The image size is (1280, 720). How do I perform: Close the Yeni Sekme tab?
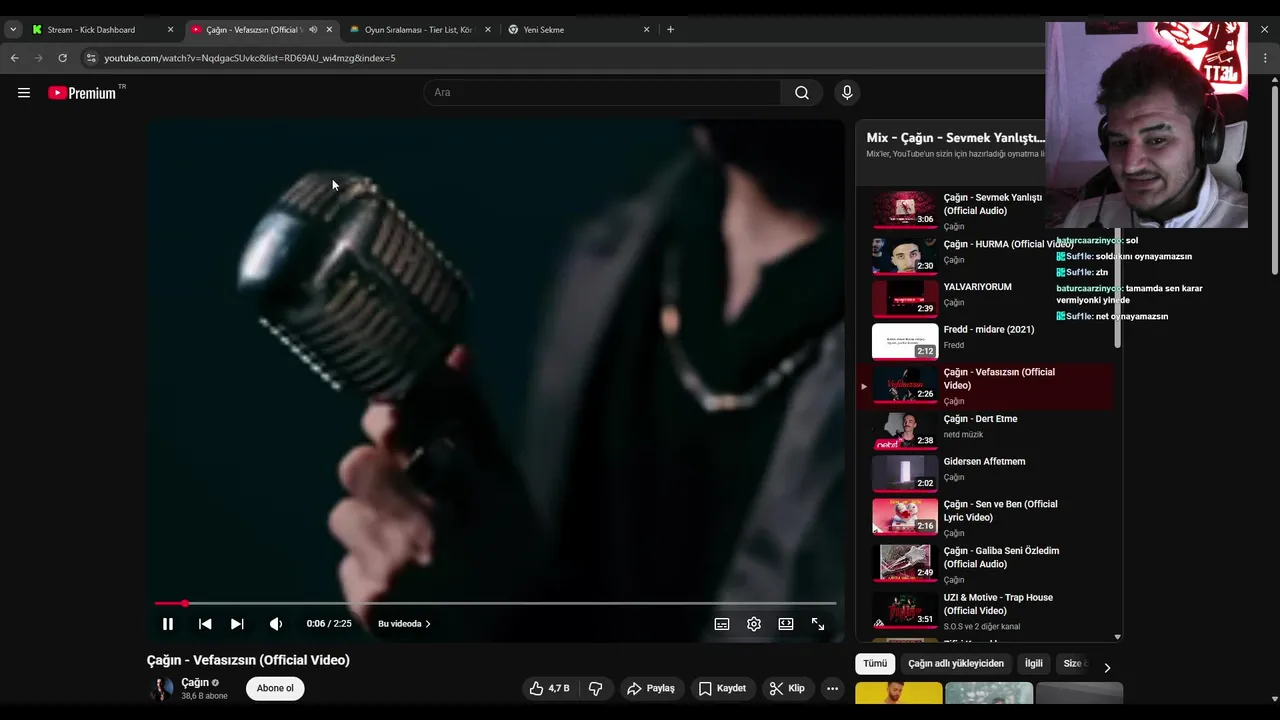coord(646,30)
